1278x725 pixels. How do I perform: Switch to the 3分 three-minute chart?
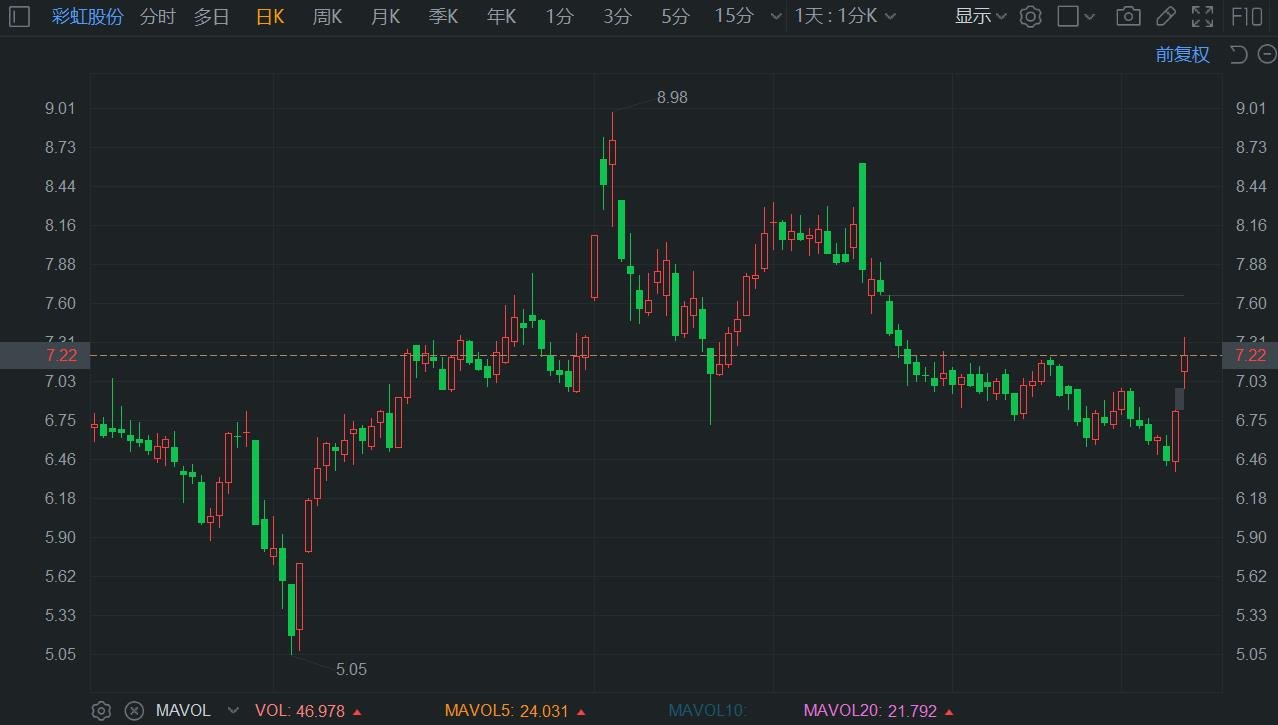[618, 16]
